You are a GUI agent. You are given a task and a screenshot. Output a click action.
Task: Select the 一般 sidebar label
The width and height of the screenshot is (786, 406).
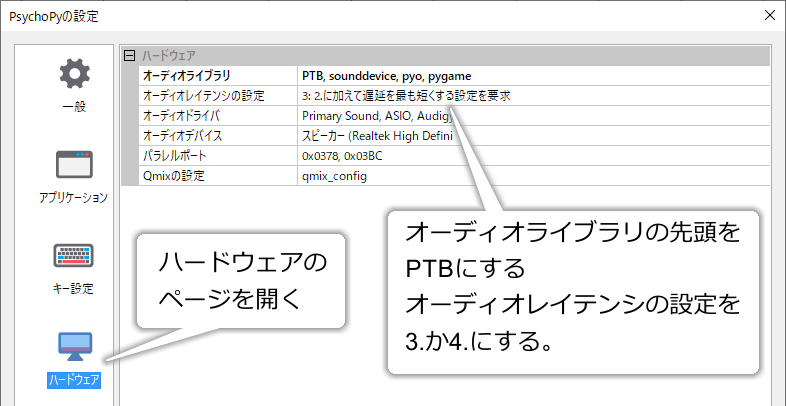point(74,107)
